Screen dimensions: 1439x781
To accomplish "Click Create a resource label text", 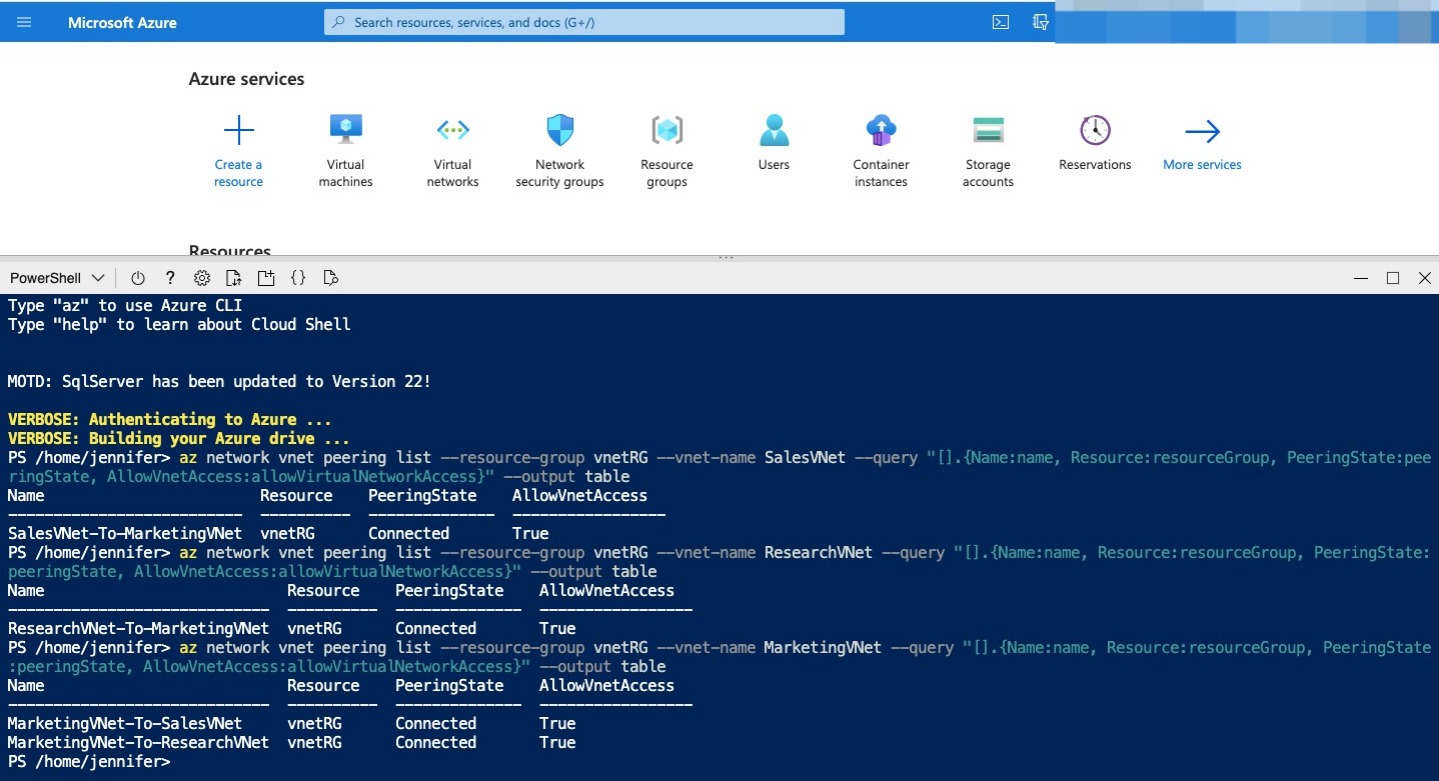I will [x=238, y=173].
